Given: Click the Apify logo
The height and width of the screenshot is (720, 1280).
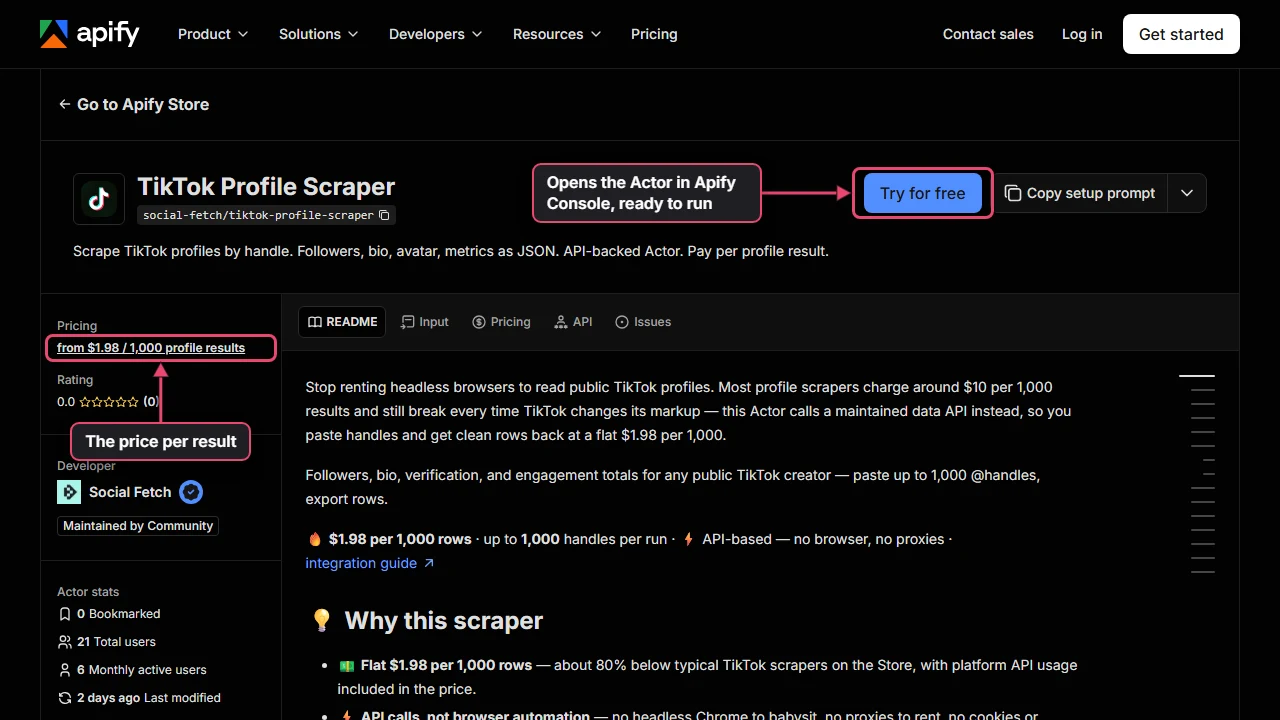Looking at the screenshot, I should point(89,34).
